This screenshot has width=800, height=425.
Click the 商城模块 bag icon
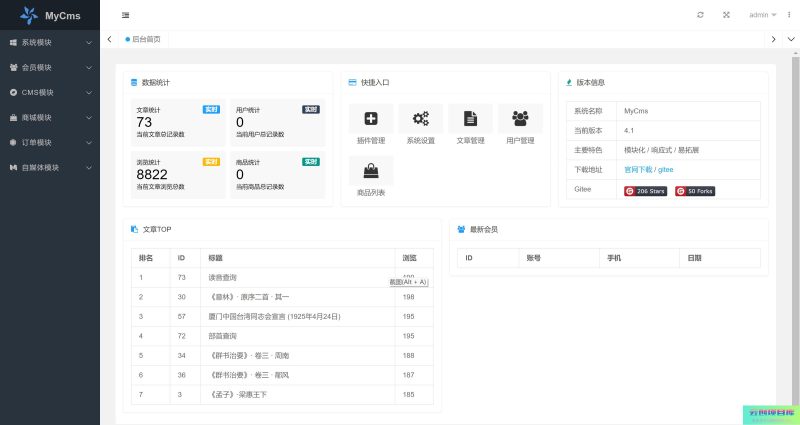click(13, 117)
